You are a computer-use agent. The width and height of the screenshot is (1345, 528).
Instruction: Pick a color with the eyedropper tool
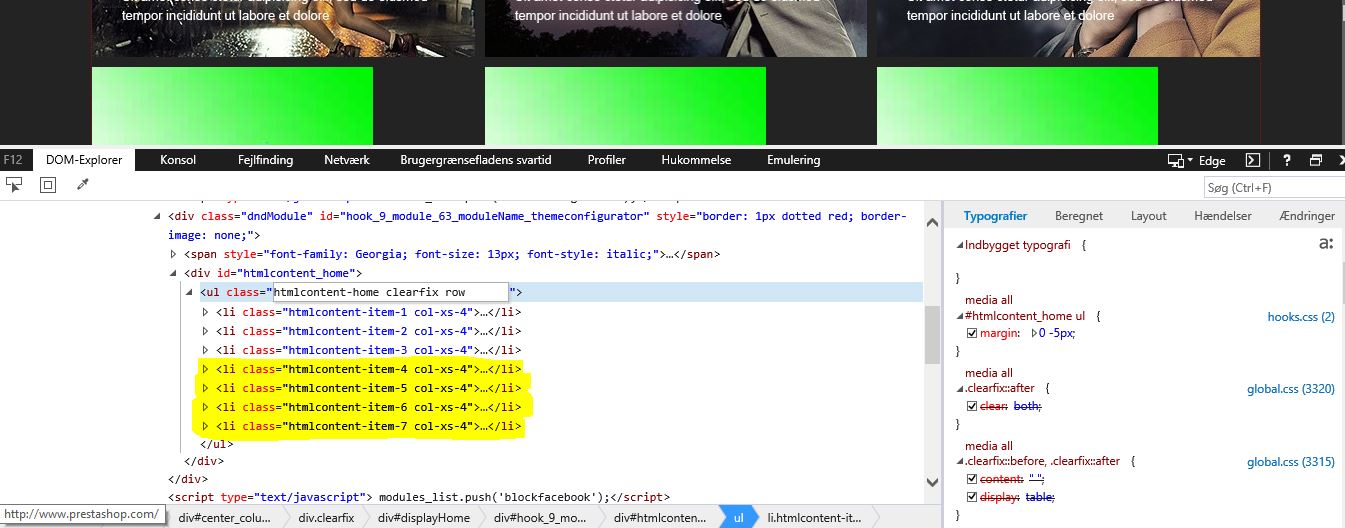point(82,185)
